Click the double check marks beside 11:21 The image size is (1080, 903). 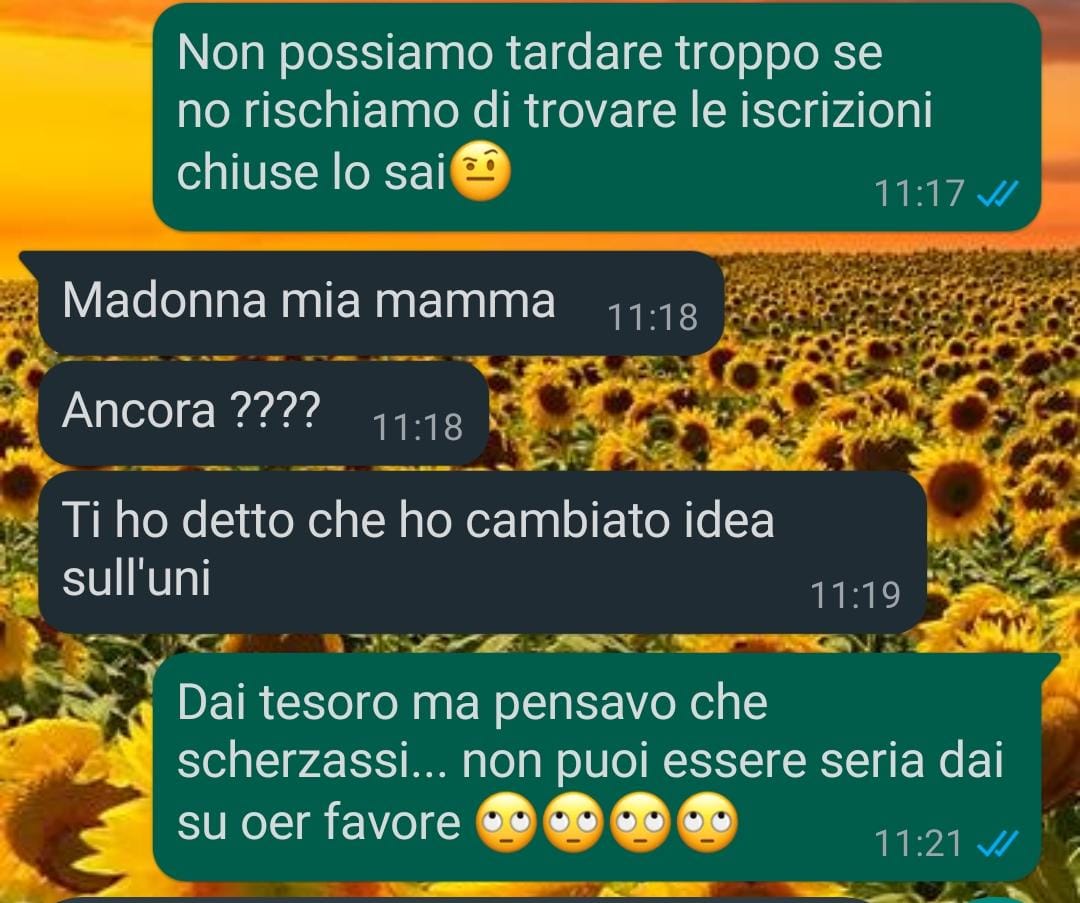[x=997, y=843]
